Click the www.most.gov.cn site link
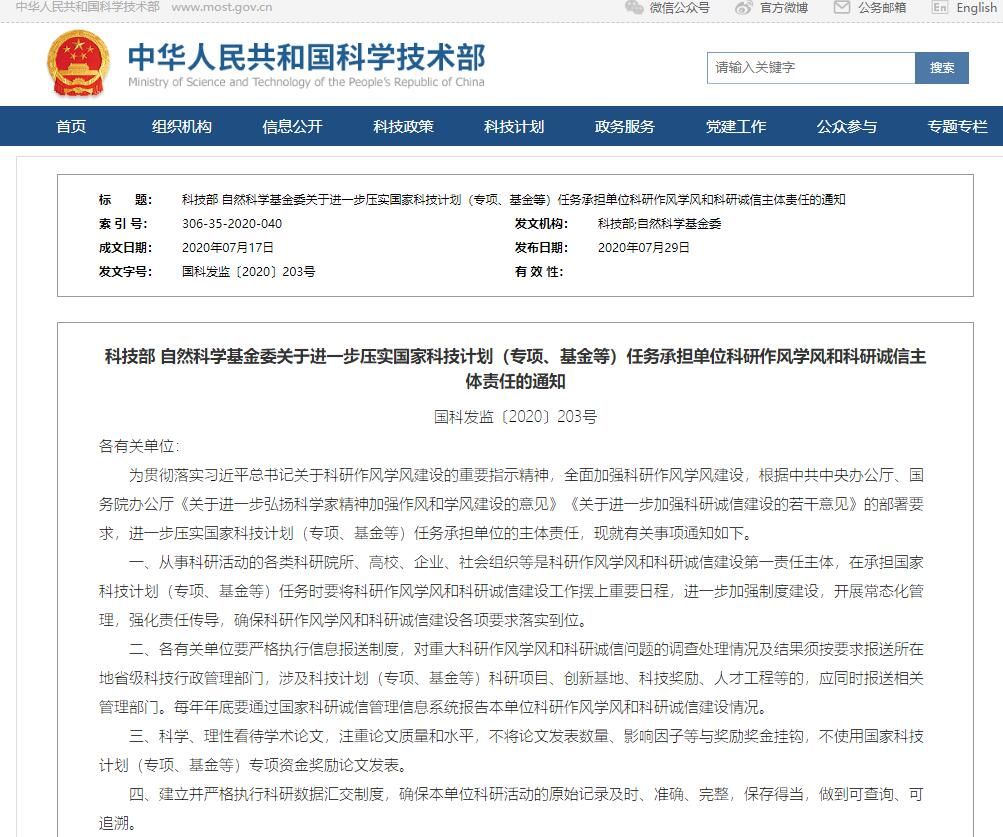Image resolution: width=1003 pixels, height=837 pixels. [221, 8]
